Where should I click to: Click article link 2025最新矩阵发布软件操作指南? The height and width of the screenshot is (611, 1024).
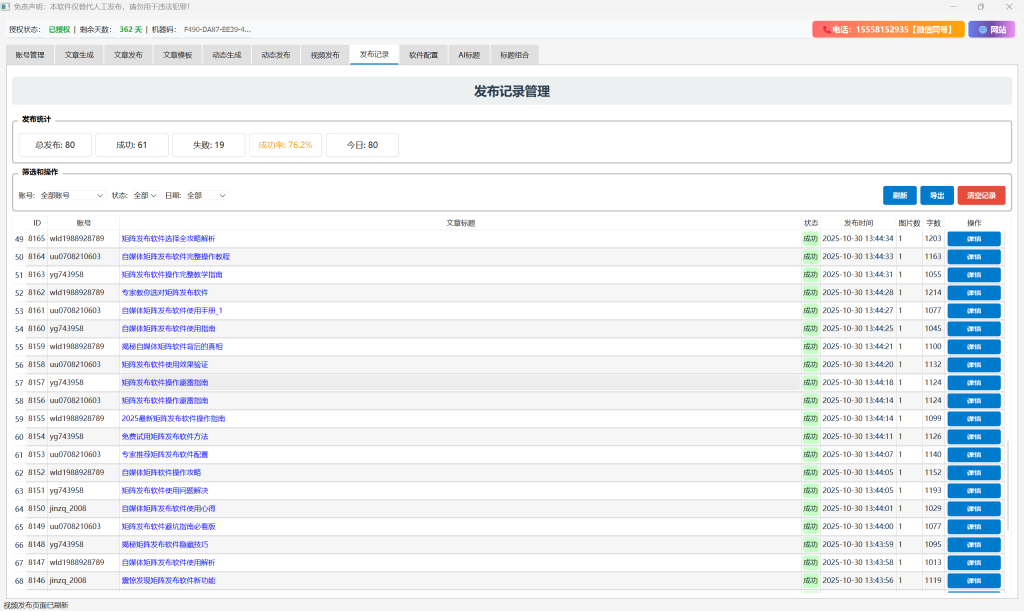coord(173,419)
